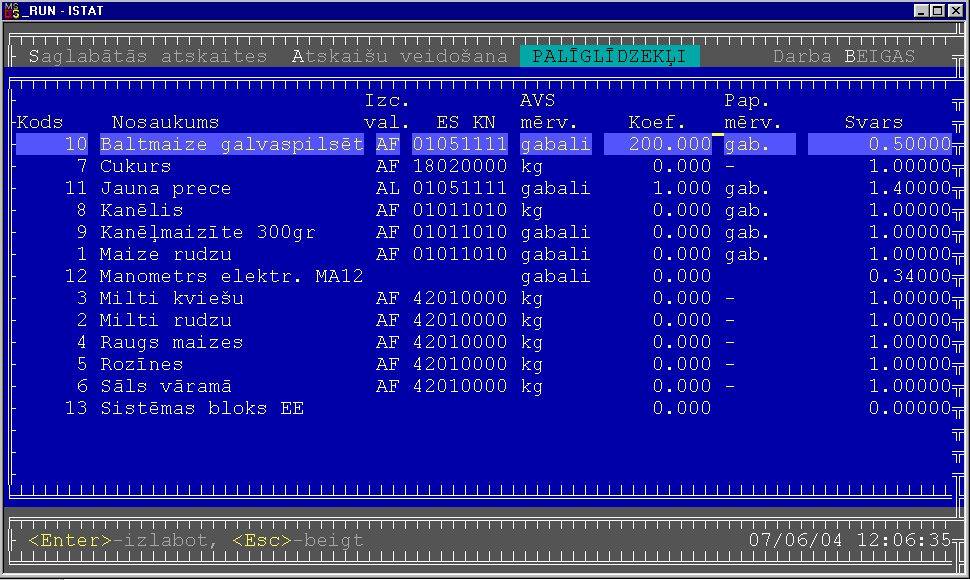Click the svars value 0.50000
The width and height of the screenshot is (970, 580).
(909, 144)
